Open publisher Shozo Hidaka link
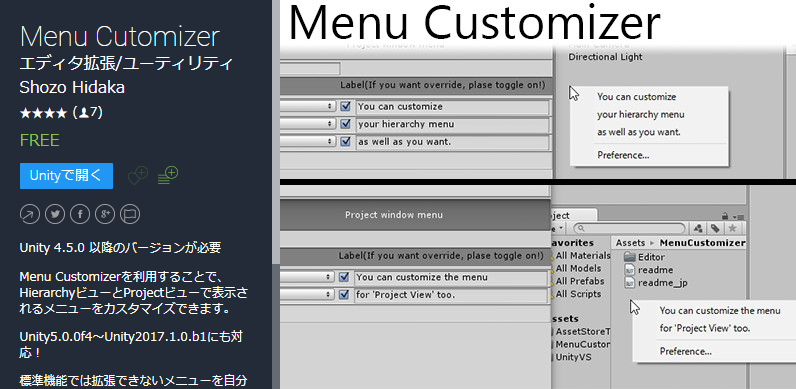The width and height of the screenshot is (796, 389). point(72,87)
